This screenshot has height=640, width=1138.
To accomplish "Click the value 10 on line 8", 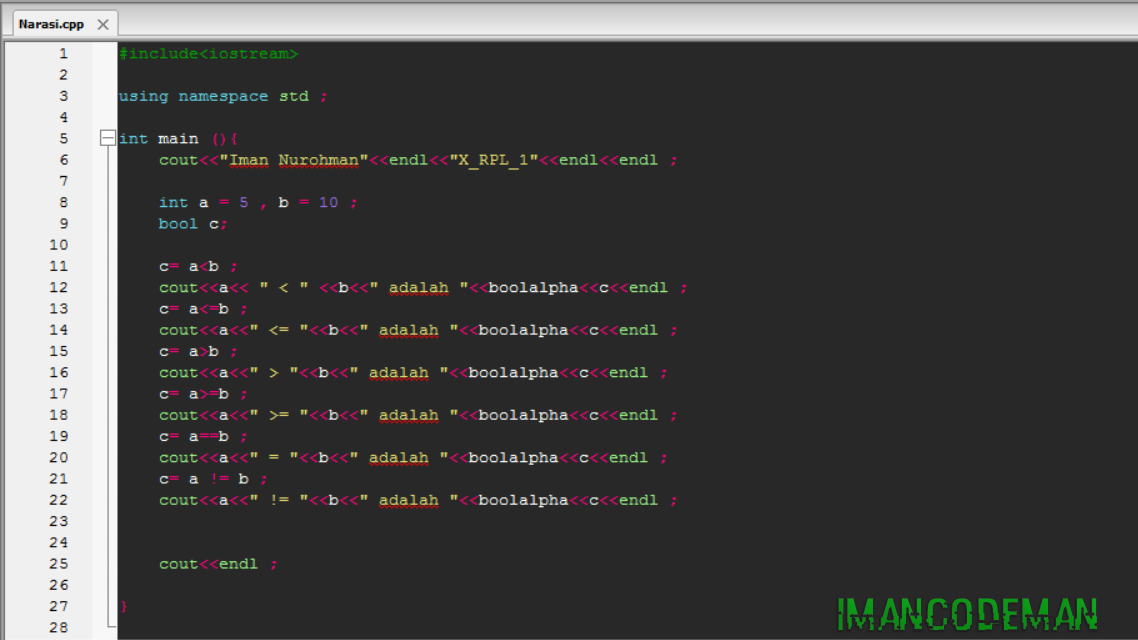I will pos(328,202).
